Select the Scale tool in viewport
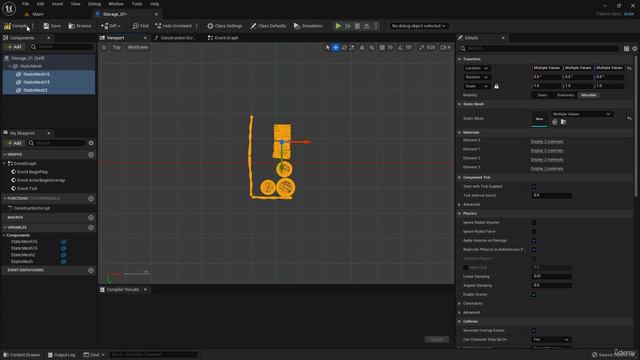Viewport: 640px width, 360px height. click(x=352, y=47)
